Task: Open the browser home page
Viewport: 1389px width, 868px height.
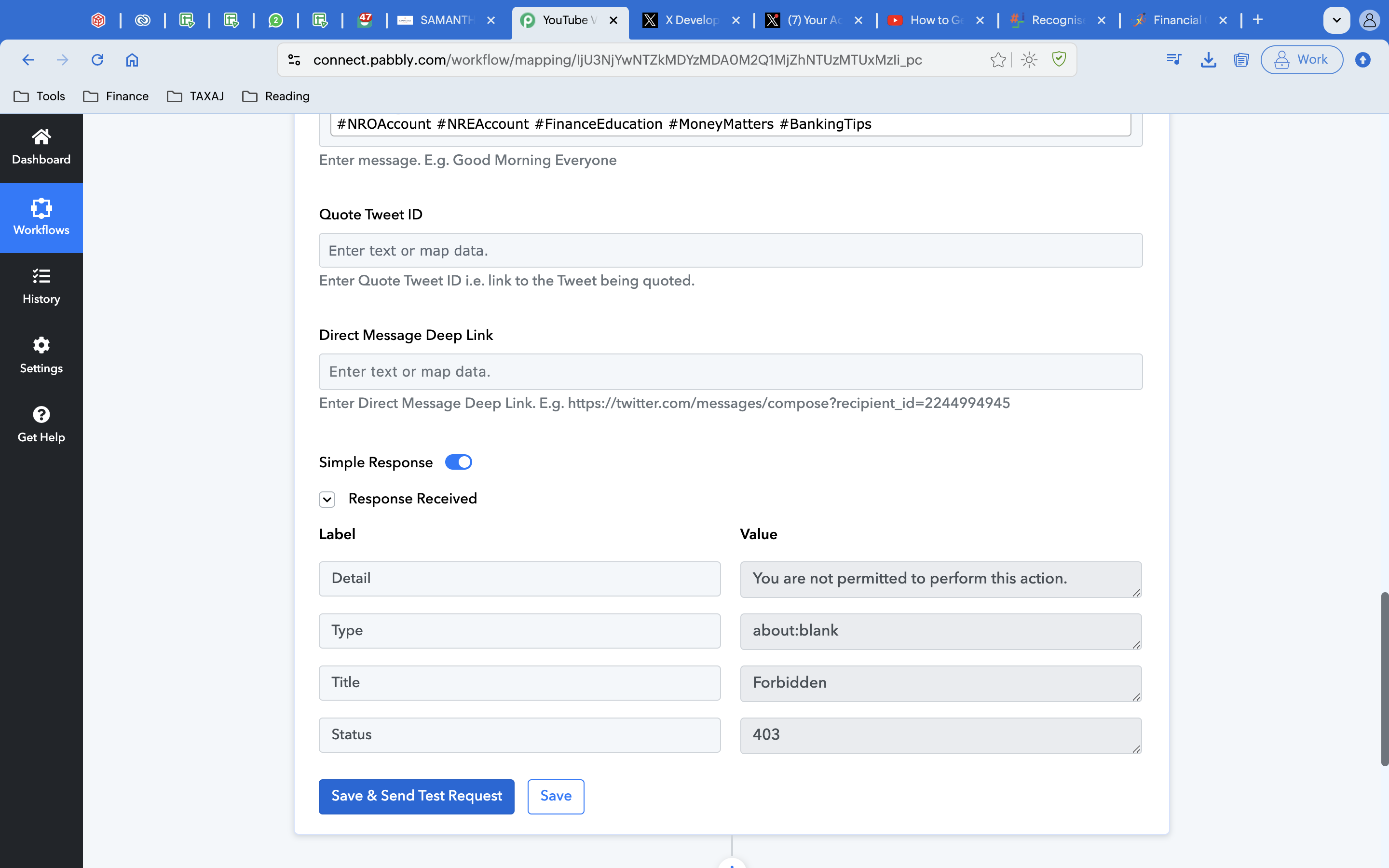Action: [132, 60]
